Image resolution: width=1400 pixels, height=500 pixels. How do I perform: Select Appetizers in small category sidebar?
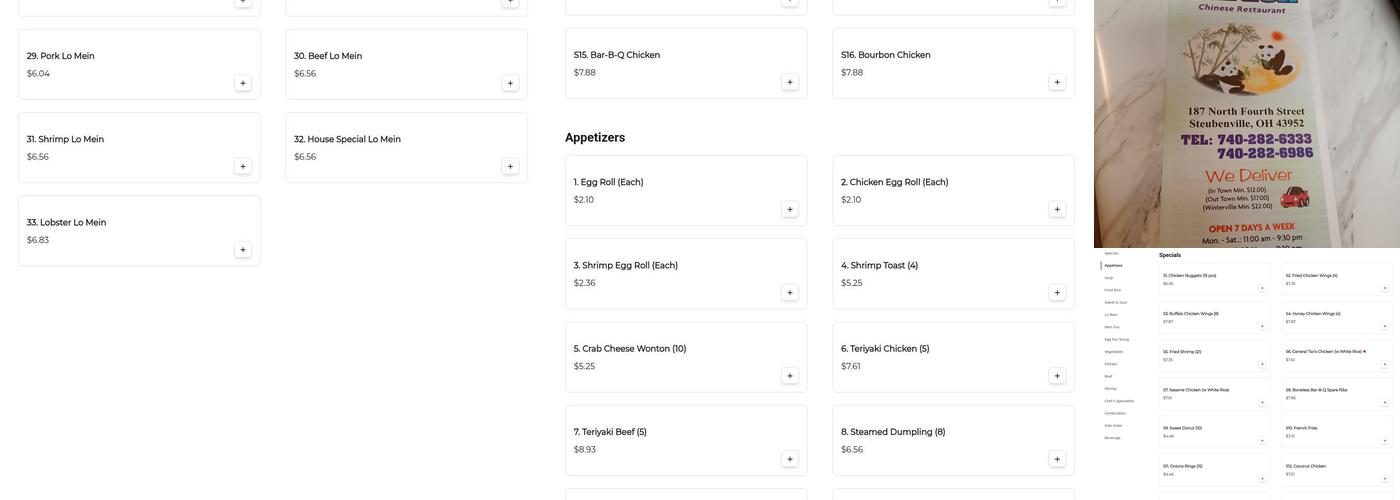tap(1113, 265)
